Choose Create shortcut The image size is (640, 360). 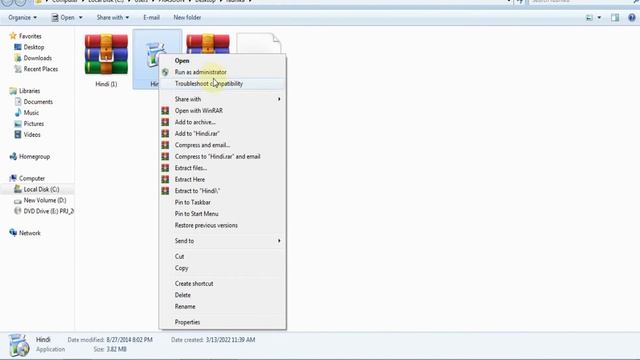point(194,283)
